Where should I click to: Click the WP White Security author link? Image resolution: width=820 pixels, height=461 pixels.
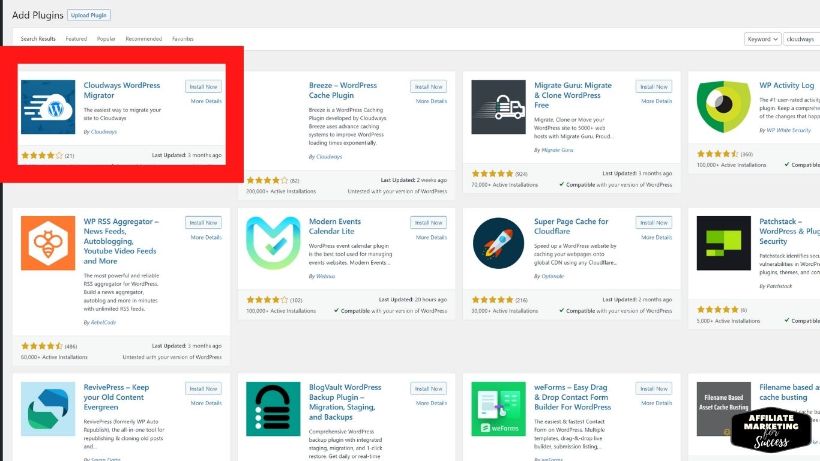click(789, 130)
